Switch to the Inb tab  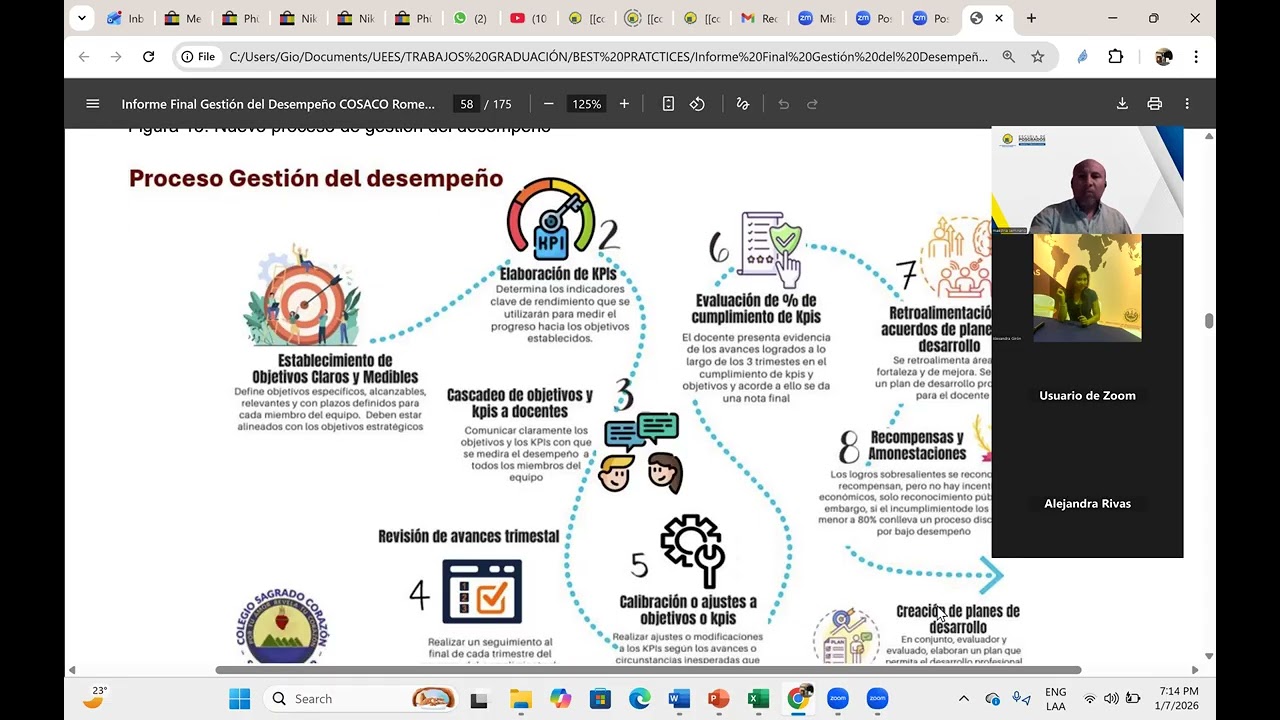(x=126, y=18)
